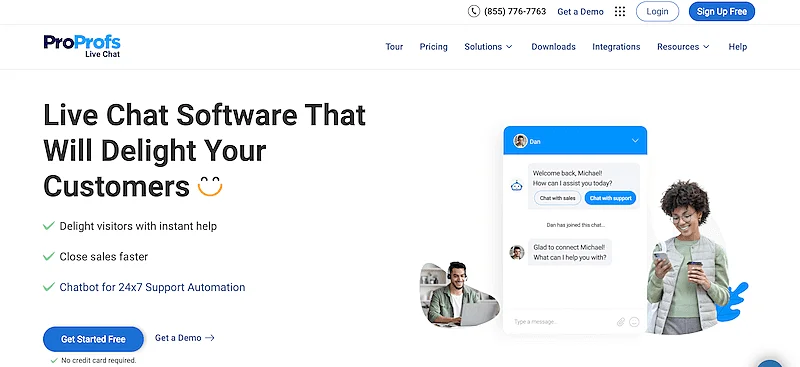
Task: Collapse chat widget with header chevron
Action: point(635,141)
